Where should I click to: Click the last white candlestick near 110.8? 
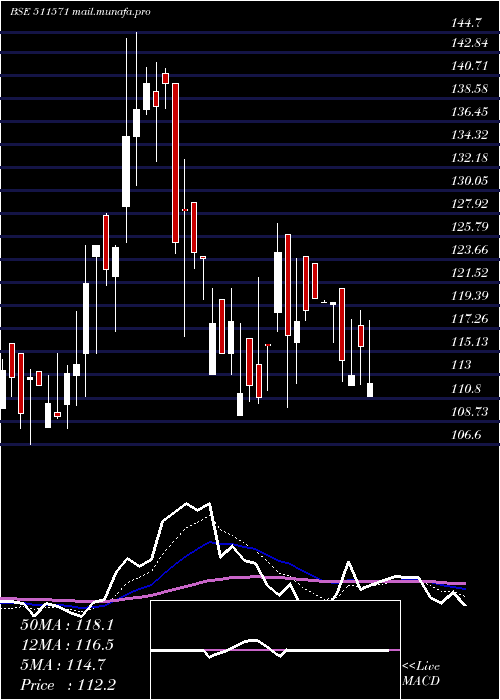pyautogui.click(x=370, y=390)
